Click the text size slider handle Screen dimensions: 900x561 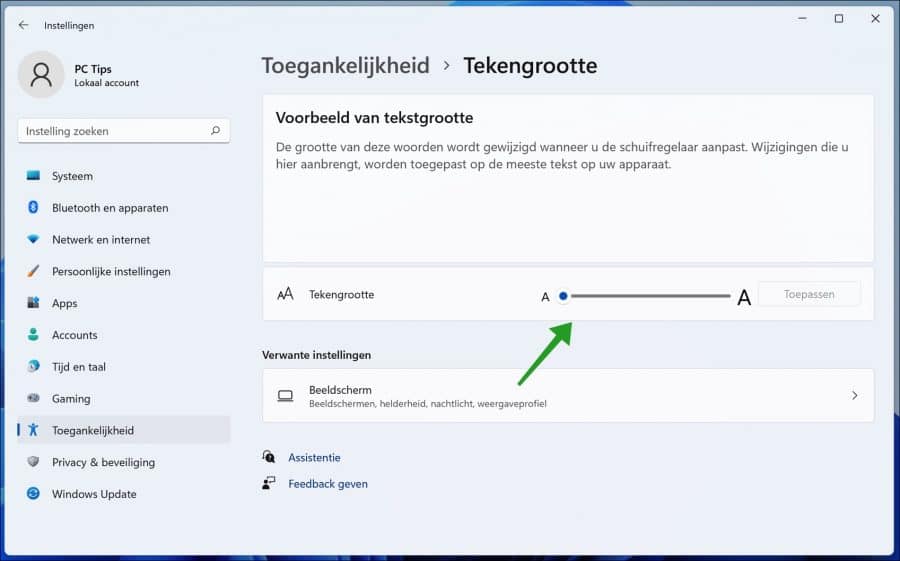(563, 296)
